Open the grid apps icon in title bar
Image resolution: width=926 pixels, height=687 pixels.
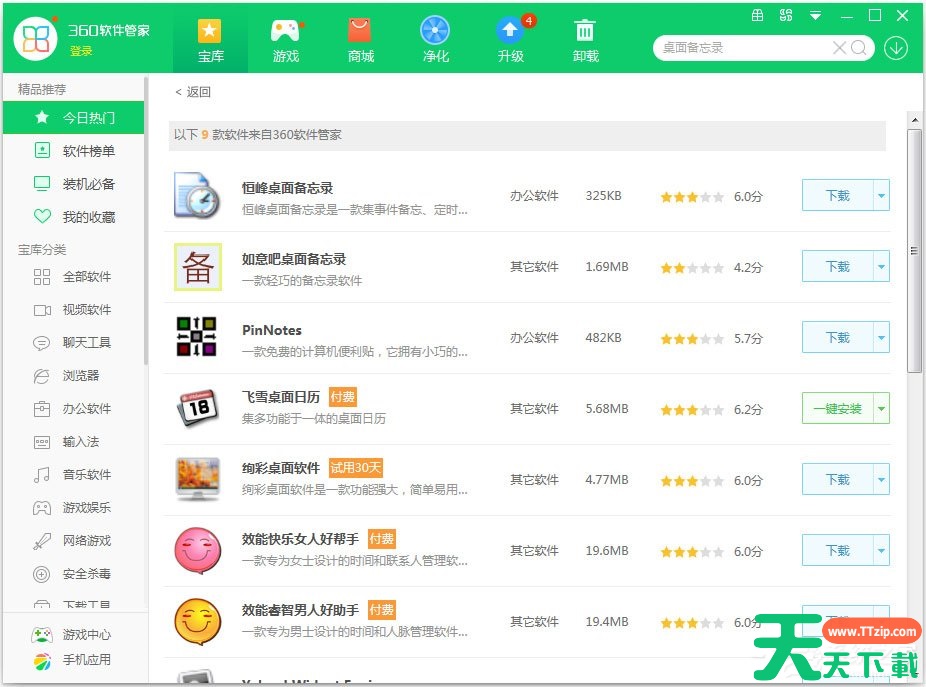(786, 15)
